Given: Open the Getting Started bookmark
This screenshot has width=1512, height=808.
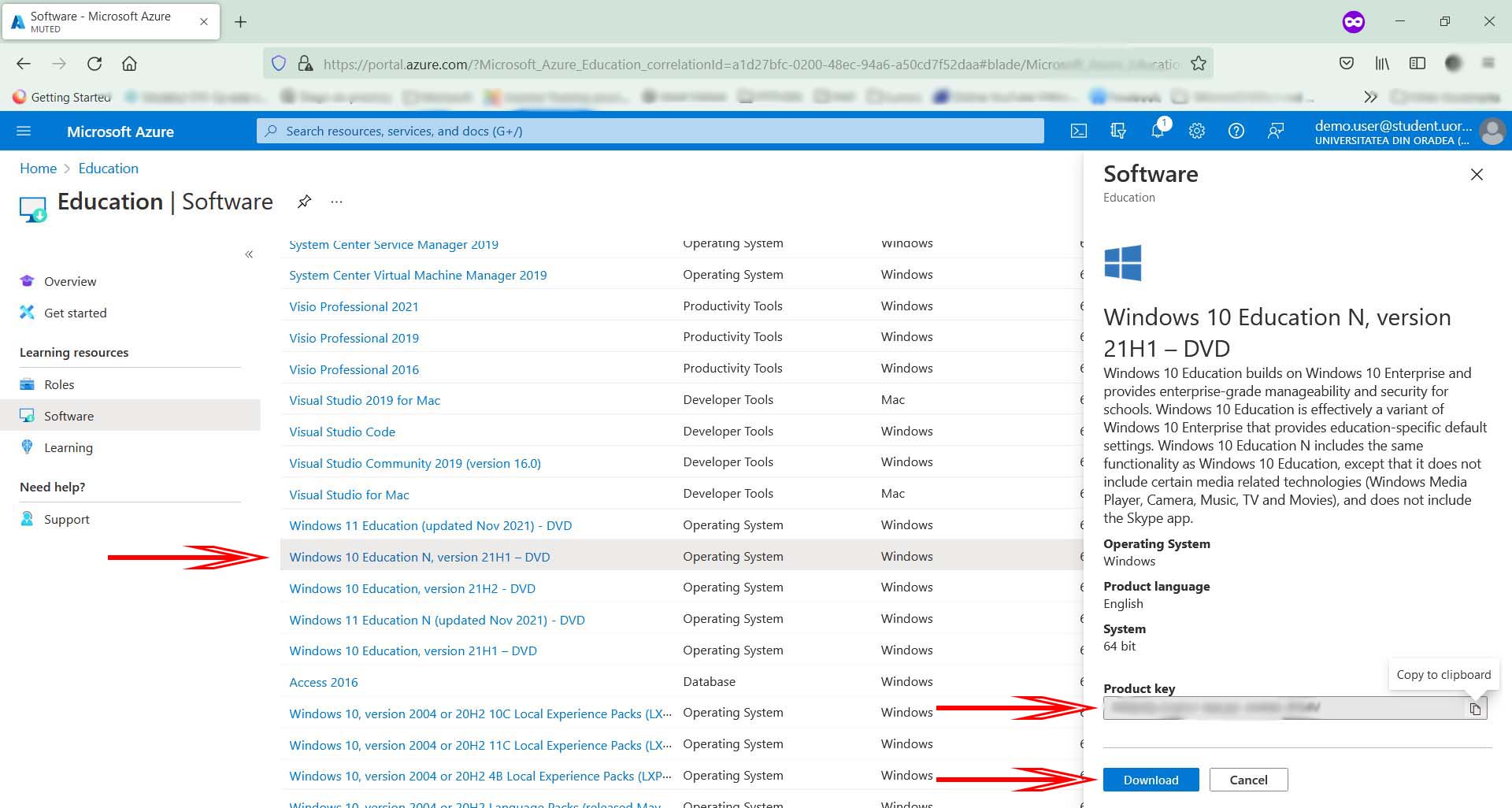Looking at the screenshot, I should point(61,97).
